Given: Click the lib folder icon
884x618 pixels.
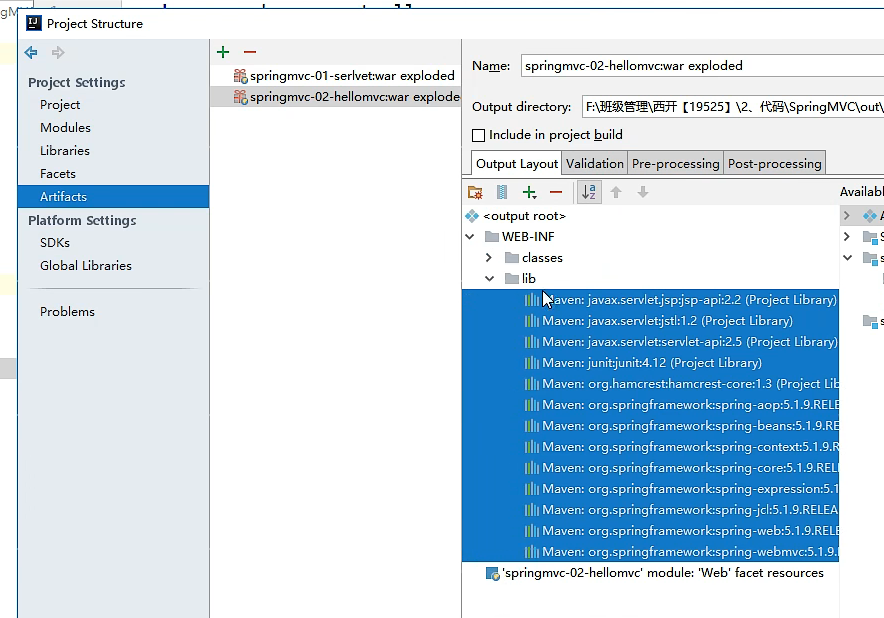Looking at the screenshot, I should tap(512, 279).
